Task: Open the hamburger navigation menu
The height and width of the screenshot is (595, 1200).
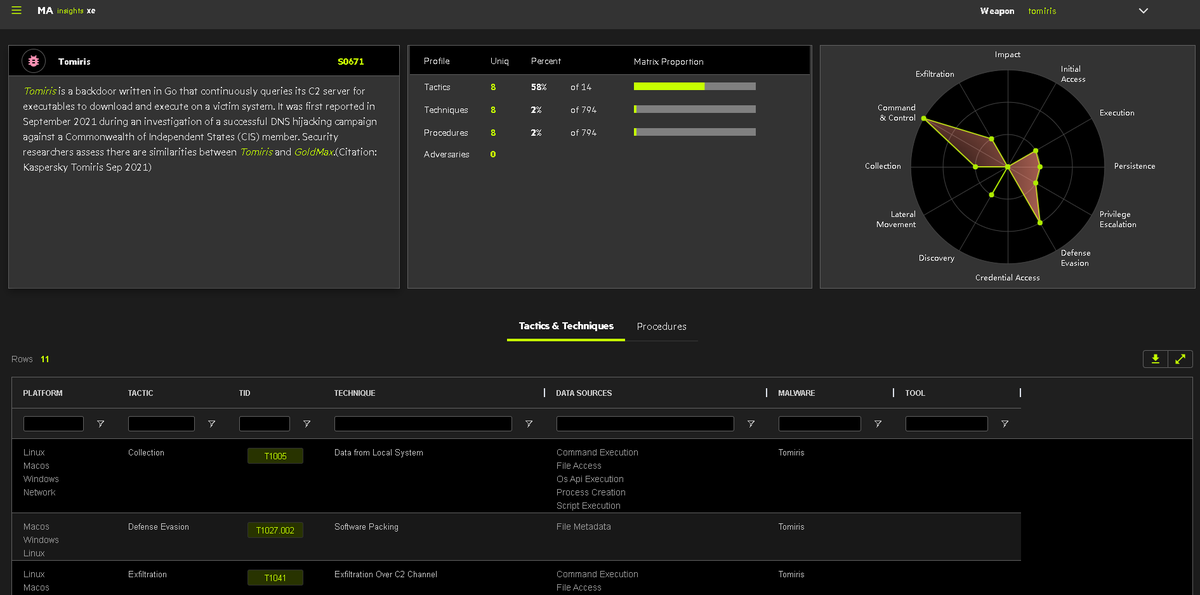Action: (x=16, y=10)
